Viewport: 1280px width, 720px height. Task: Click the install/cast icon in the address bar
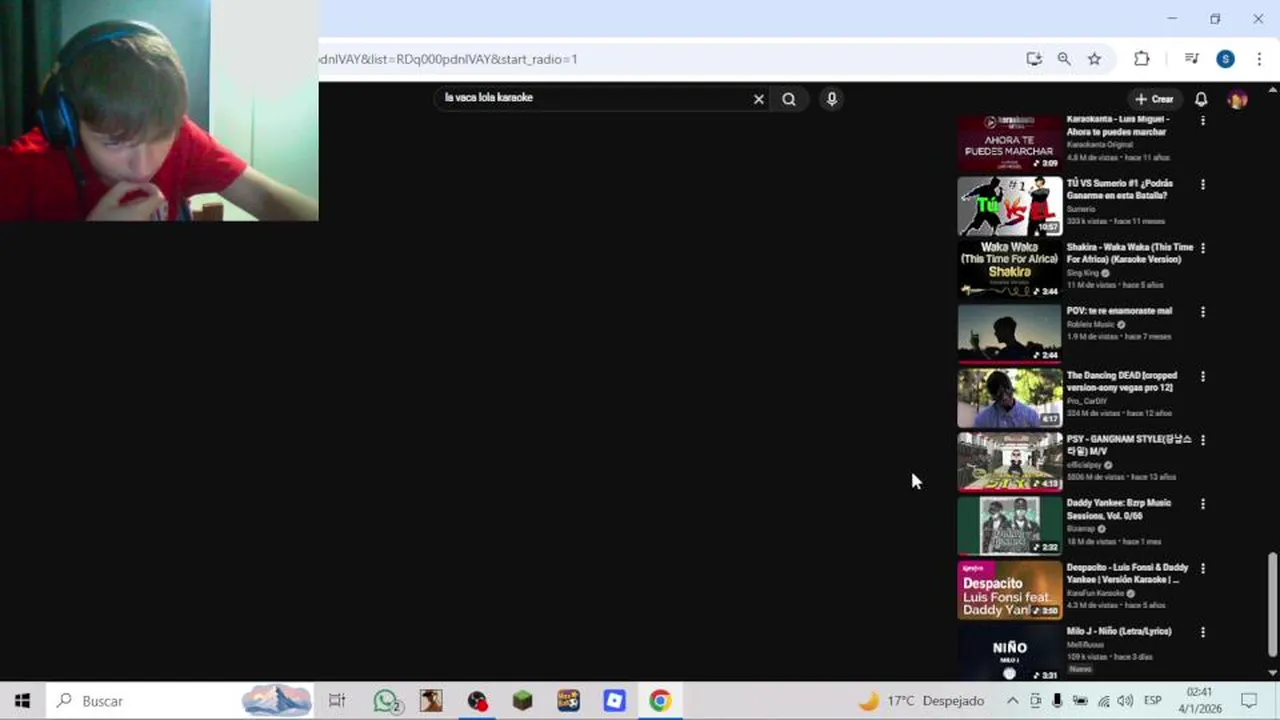pyautogui.click(x=1034, y=59)
